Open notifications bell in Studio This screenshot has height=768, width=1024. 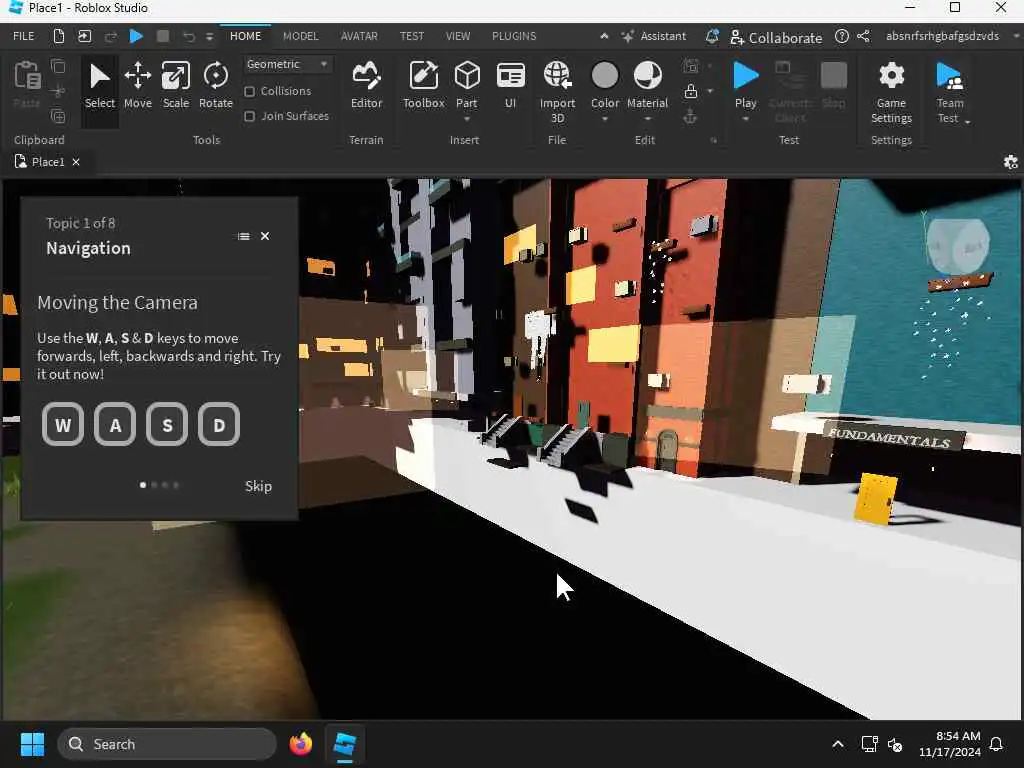(x=712, y=36)
